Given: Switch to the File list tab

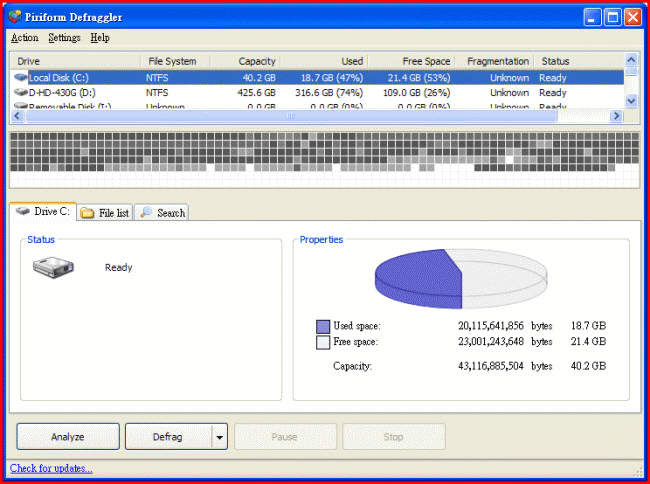Looking at the screenshot, I should point(106,213).
